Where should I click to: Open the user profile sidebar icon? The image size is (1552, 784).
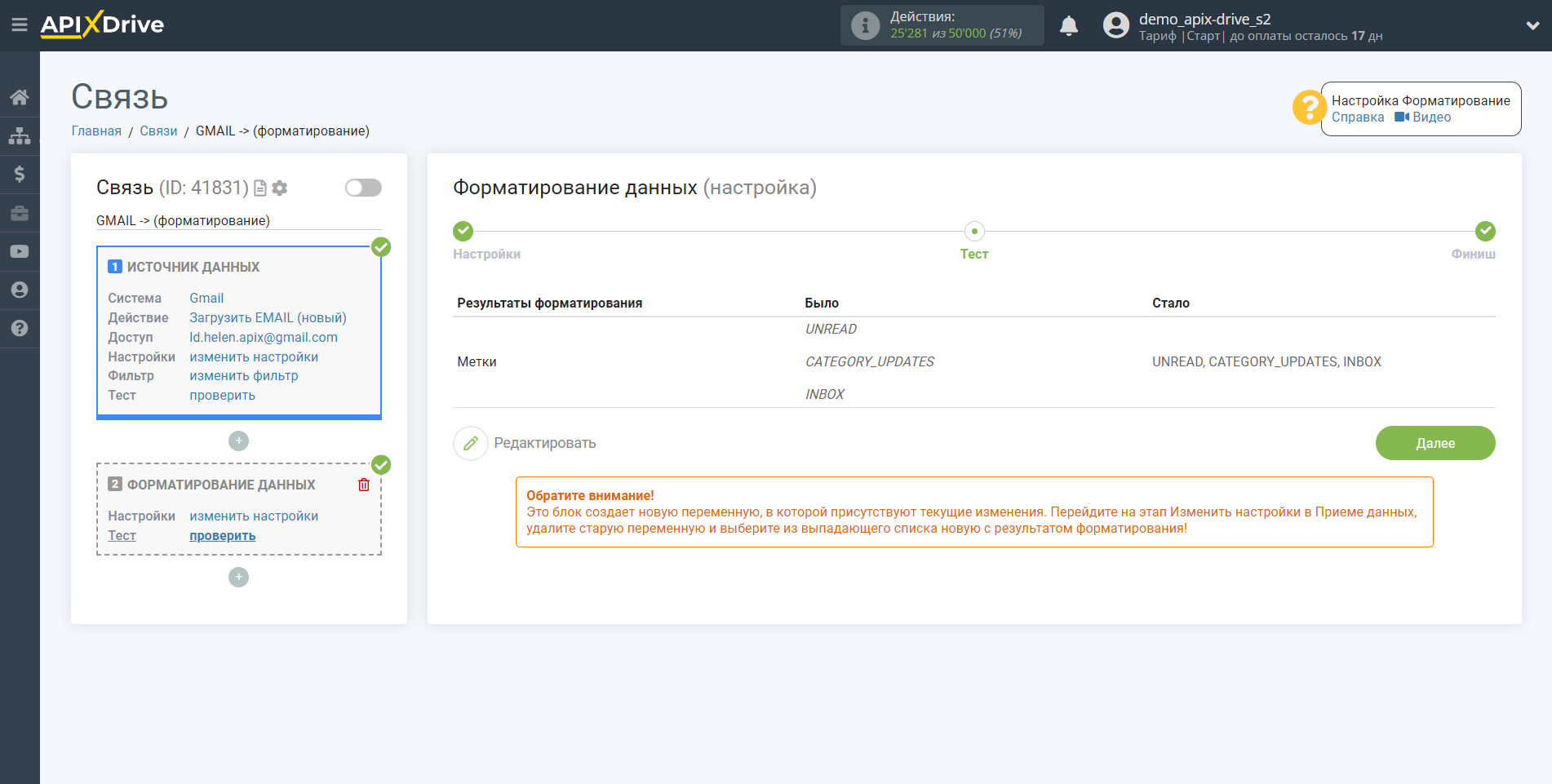click(x=20, y=290)
